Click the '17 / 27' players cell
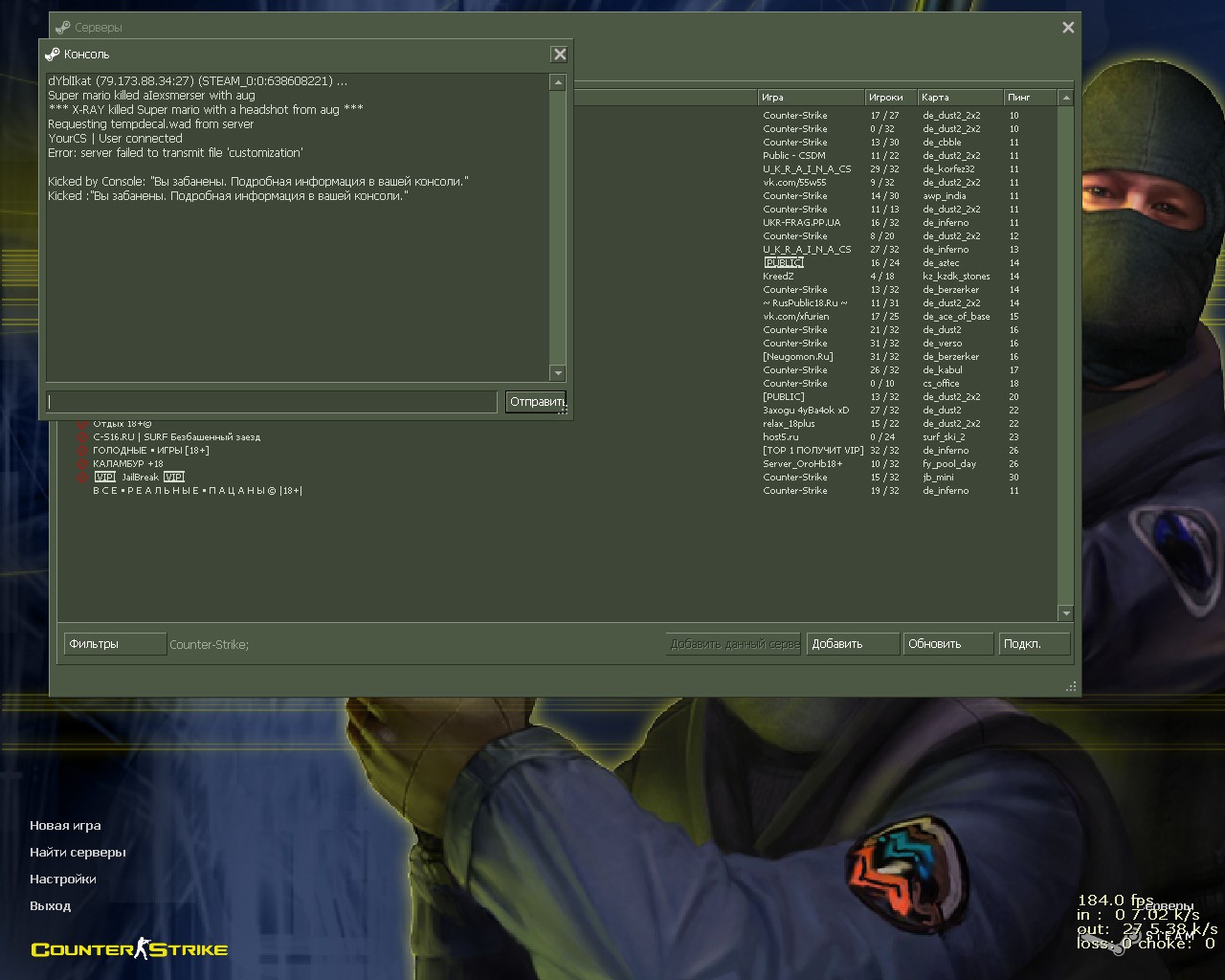Viewport: 1225px width, 980px height. [x=884, y=116]
